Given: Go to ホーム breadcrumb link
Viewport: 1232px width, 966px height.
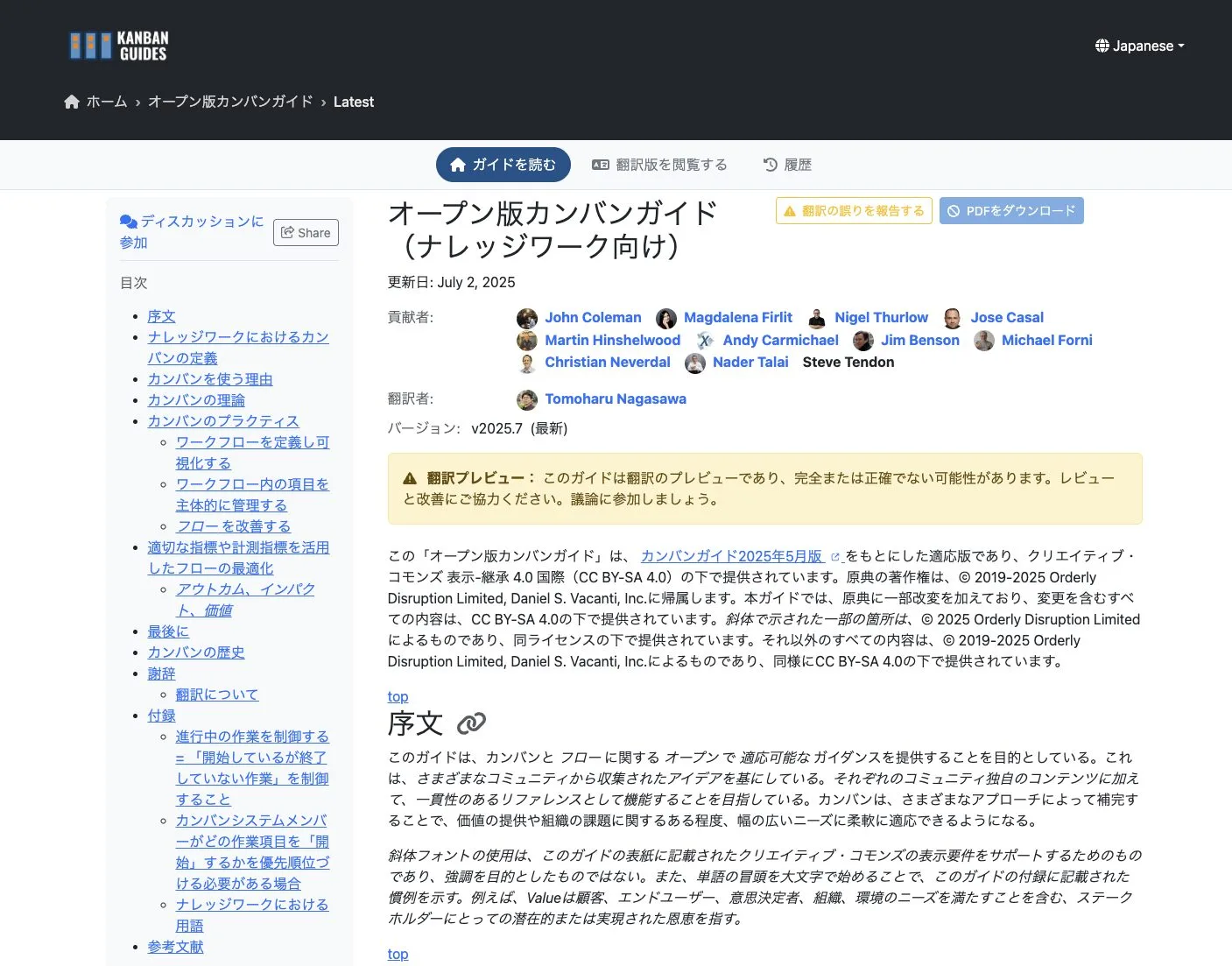Looking at the screenshot, I should click(x=107, y=102).
